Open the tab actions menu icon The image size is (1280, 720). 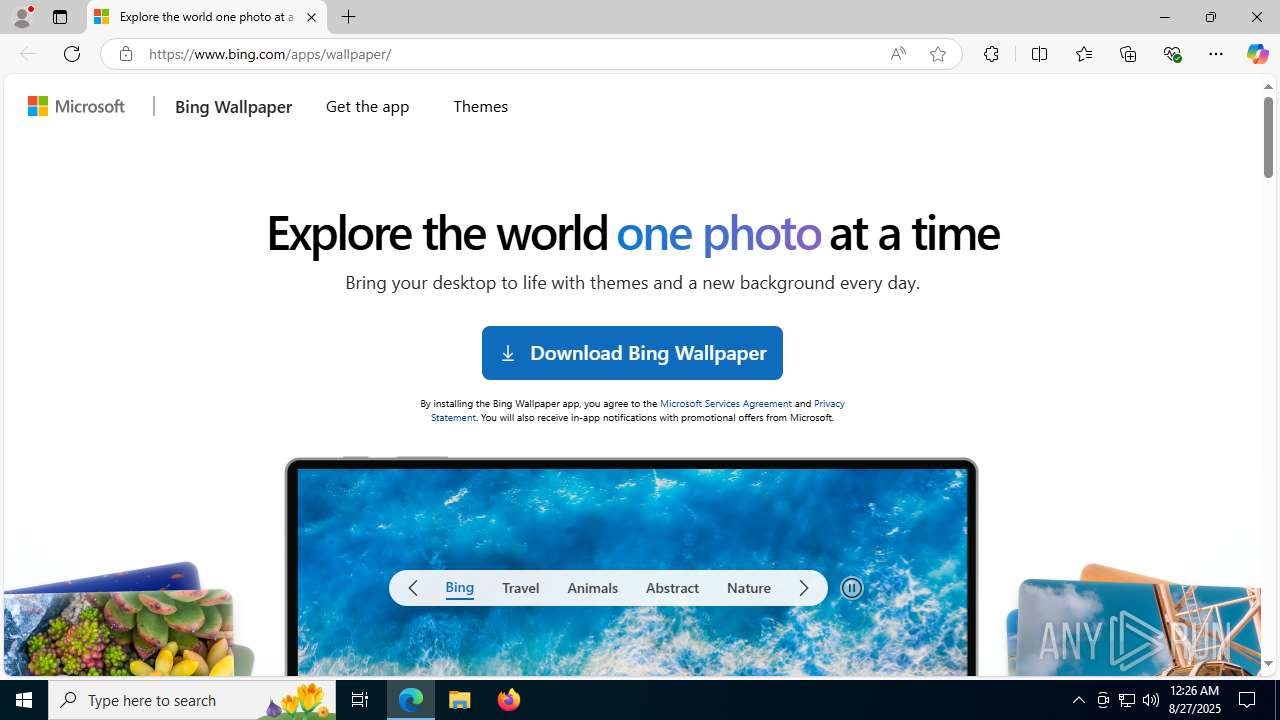coord(60,17)
